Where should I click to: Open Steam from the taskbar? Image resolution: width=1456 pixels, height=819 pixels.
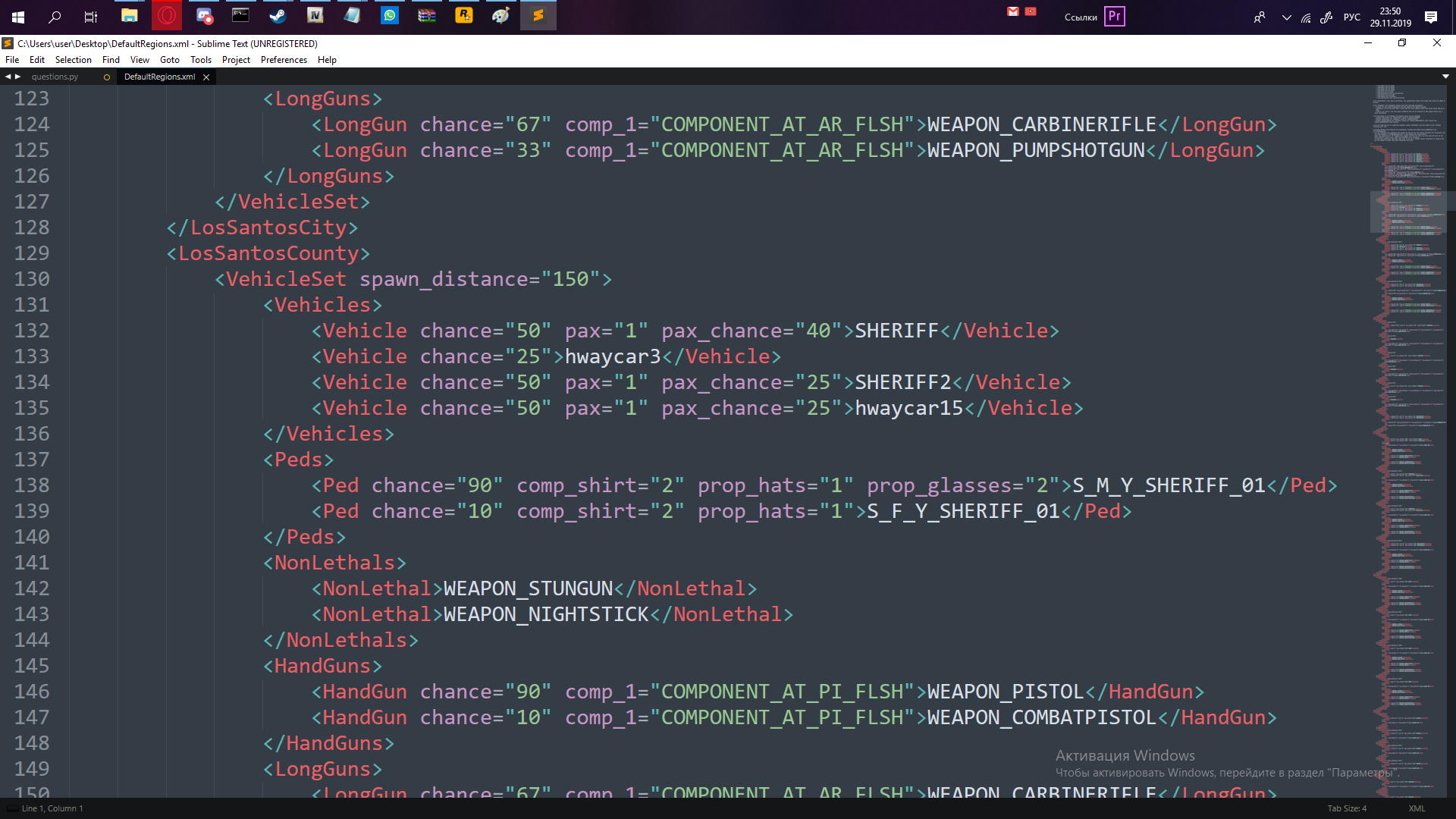pyautogui.click(x=278, y=16)
